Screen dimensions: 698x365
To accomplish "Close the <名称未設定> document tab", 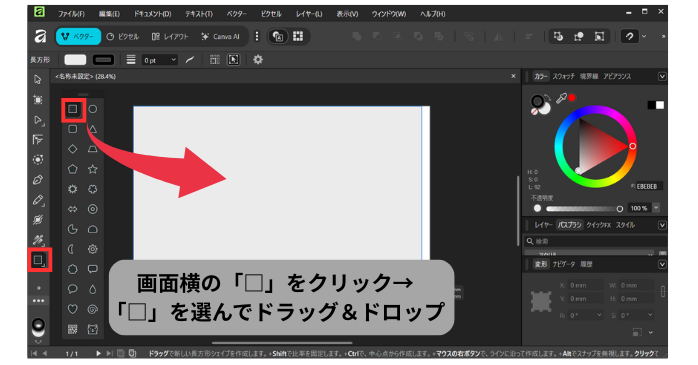I will click(x=513, y=77).
